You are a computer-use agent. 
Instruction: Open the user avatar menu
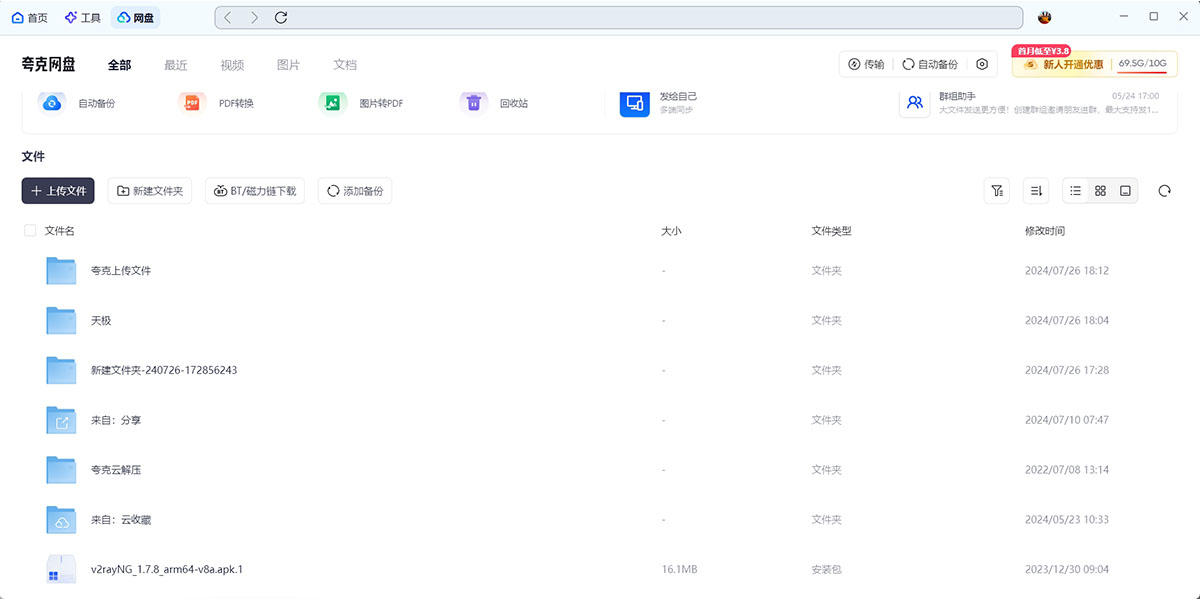click(1045, 17)
